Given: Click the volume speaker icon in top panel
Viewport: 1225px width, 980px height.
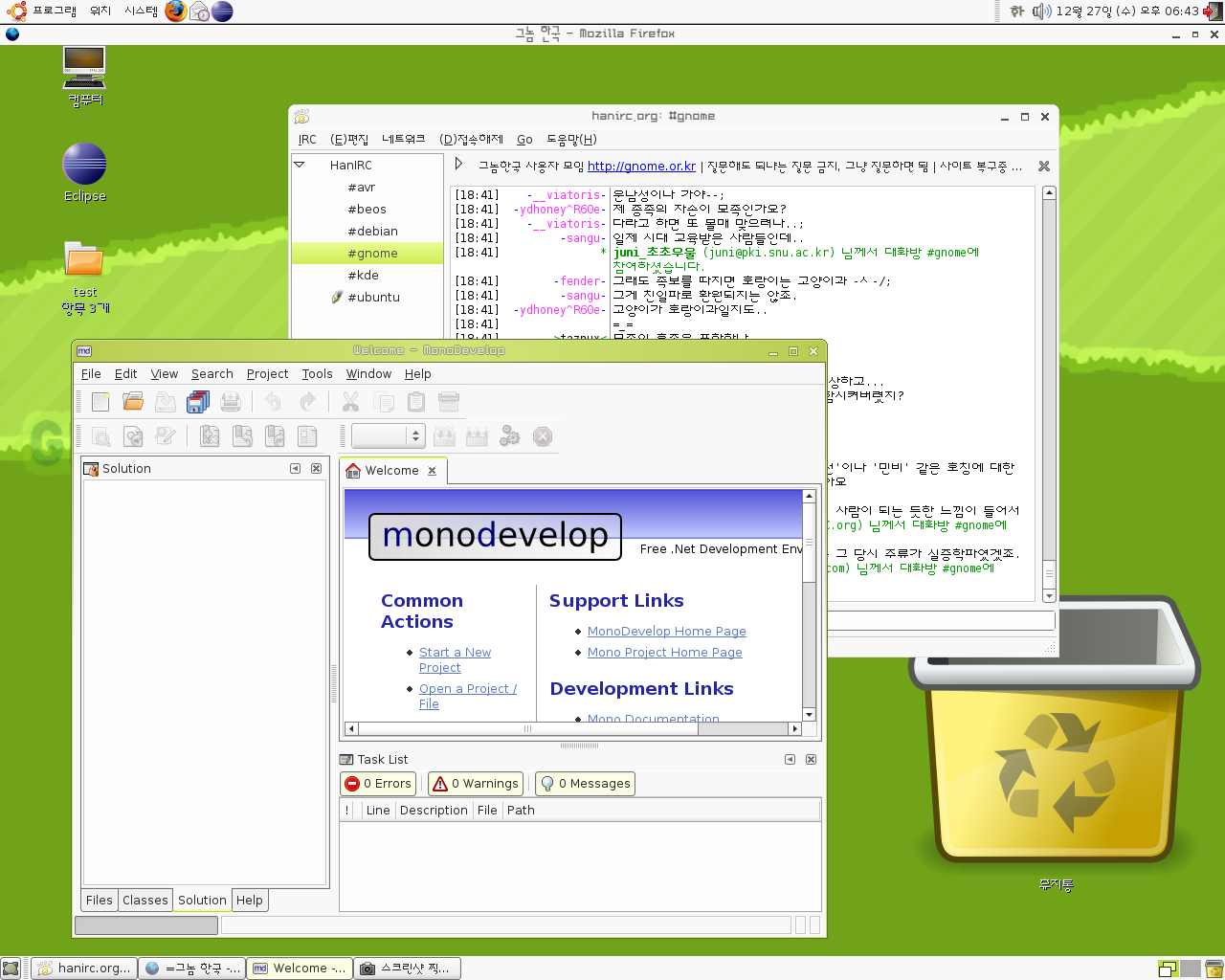Looking at the screenshot, I should tap(1041, 11).
